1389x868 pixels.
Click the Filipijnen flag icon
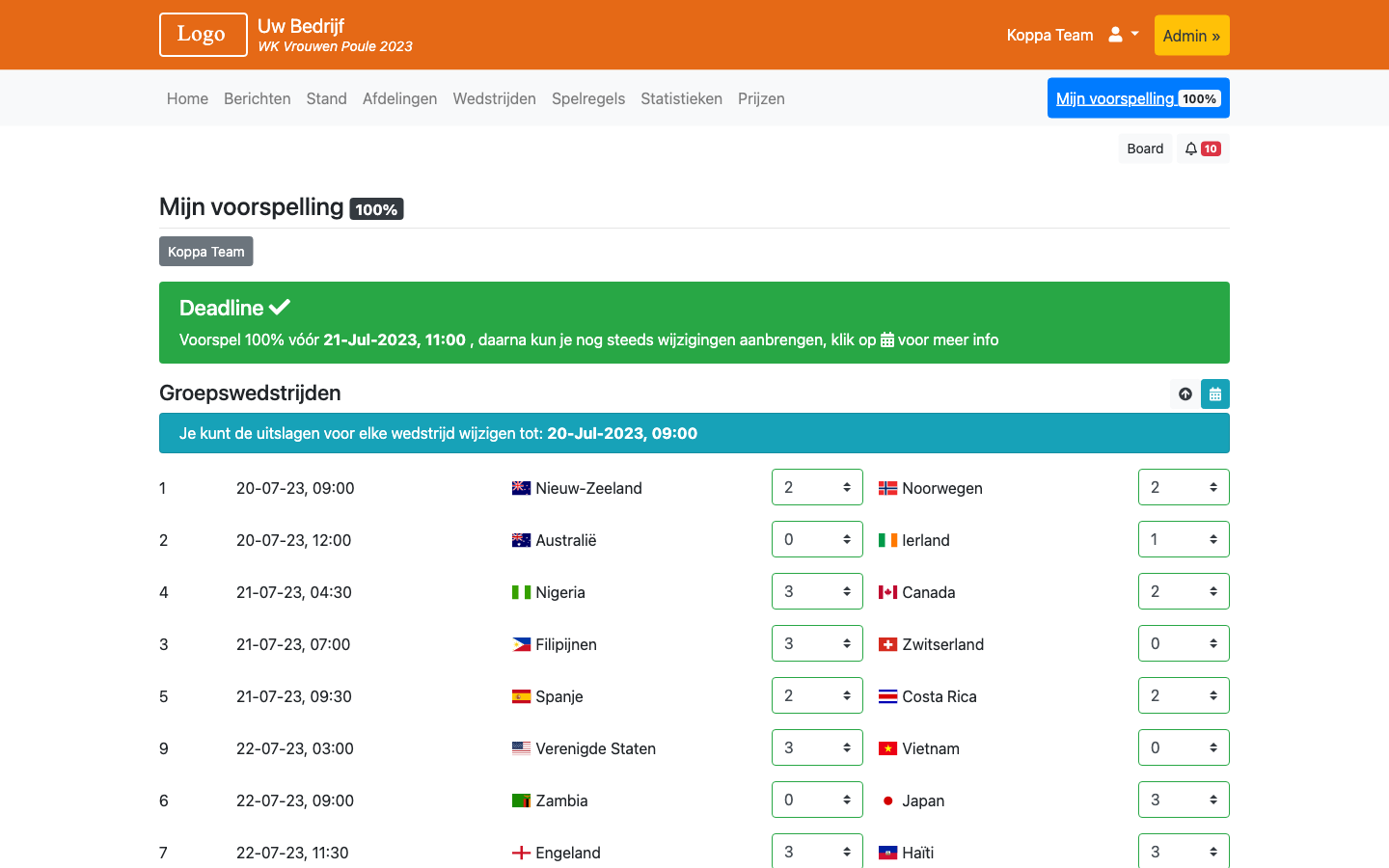521,644
